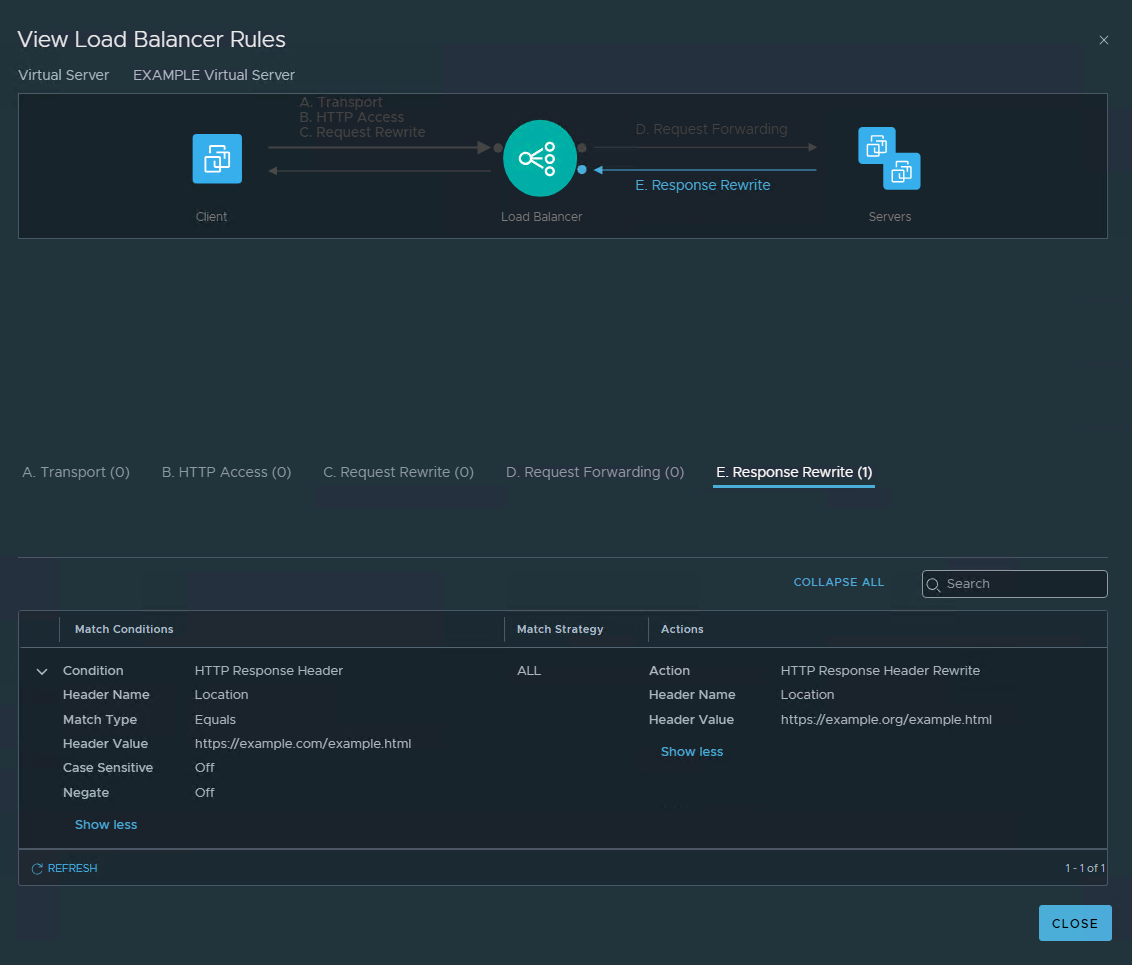Screen dimensions: 1132x965
Task: Click the Servers icon in the diagram
Action: tap(889, 158)
